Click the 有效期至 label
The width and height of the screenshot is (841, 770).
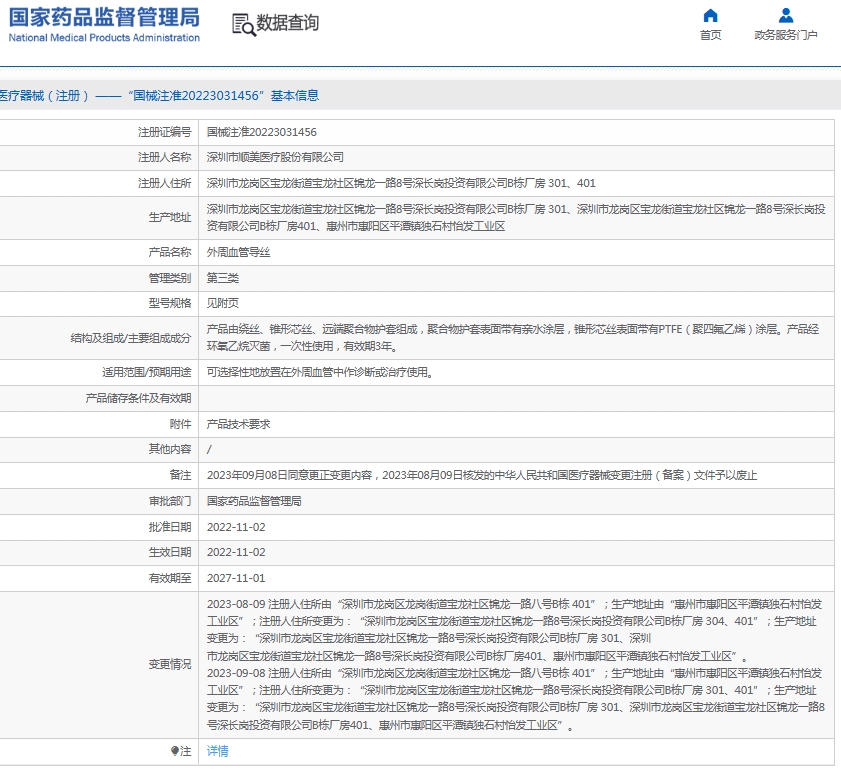pyautogui.click(x=169, y=578)
